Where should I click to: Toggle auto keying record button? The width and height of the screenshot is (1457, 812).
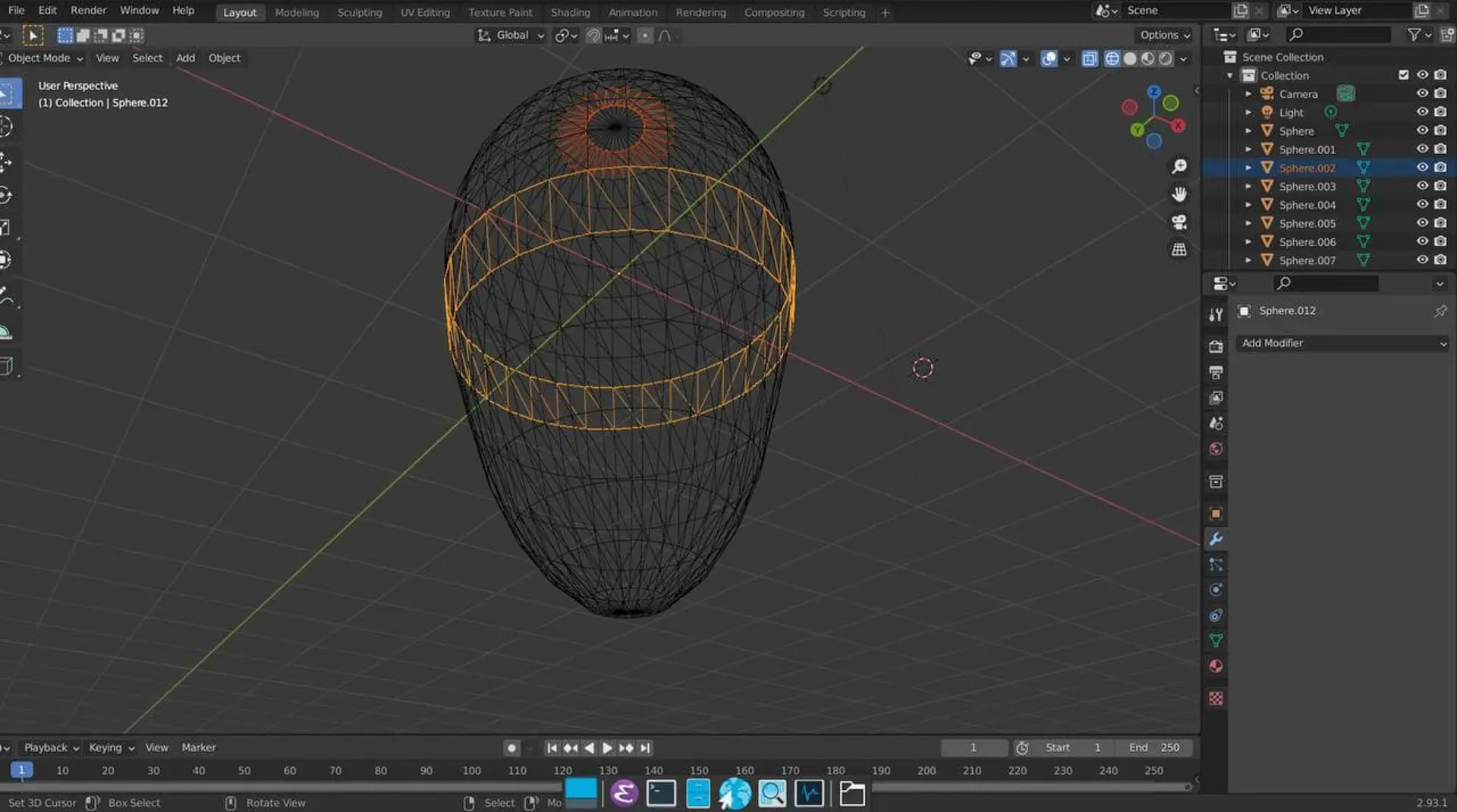[x=511, y=748]
